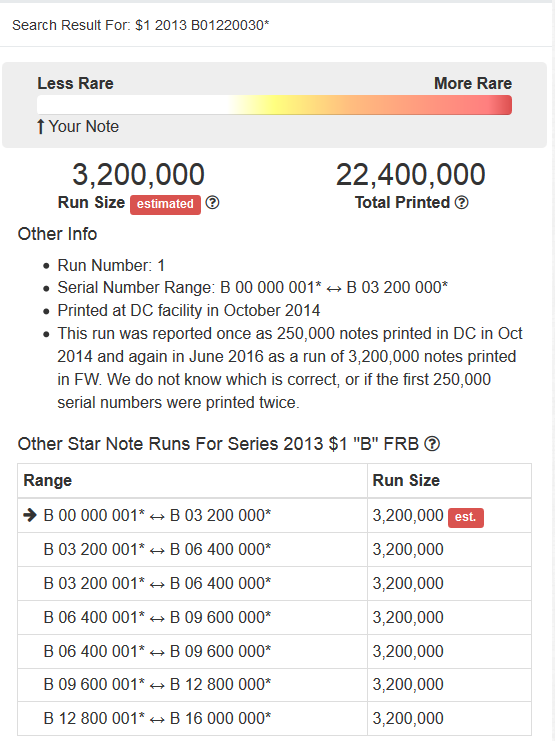Click the red end of the rarity bar
555x741 pixels.
pos(501,105)
